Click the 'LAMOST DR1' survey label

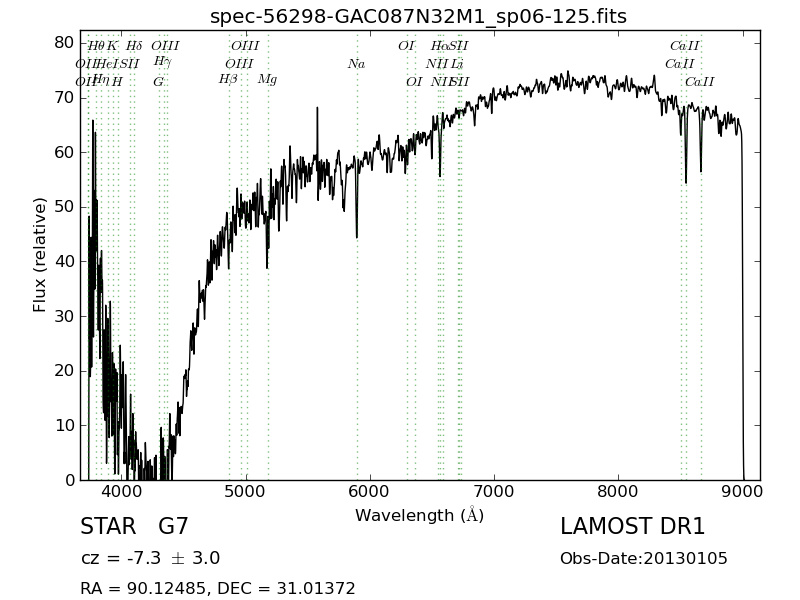pos(633,526)
